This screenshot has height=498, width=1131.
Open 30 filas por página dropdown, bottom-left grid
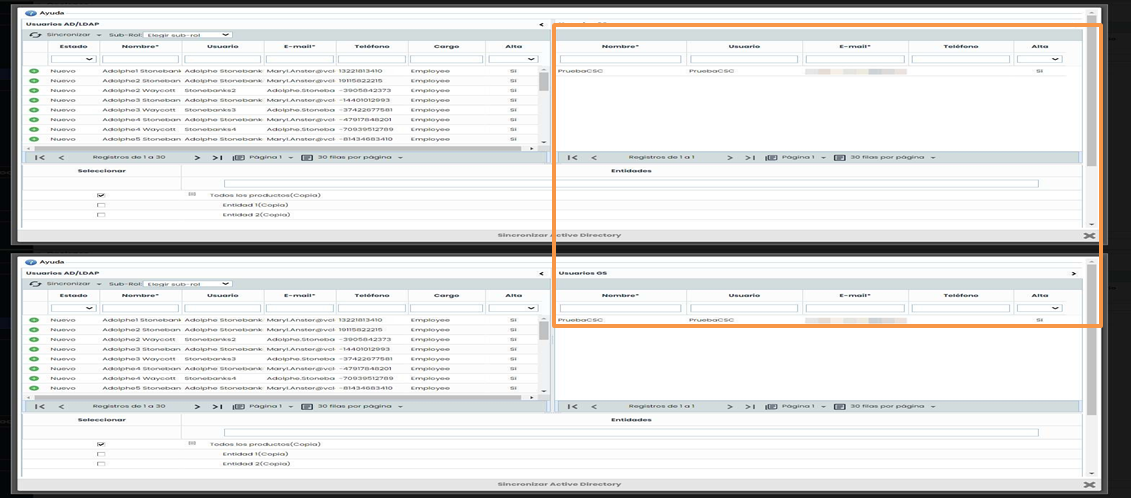pyautogui.click(x=360, y=407)
